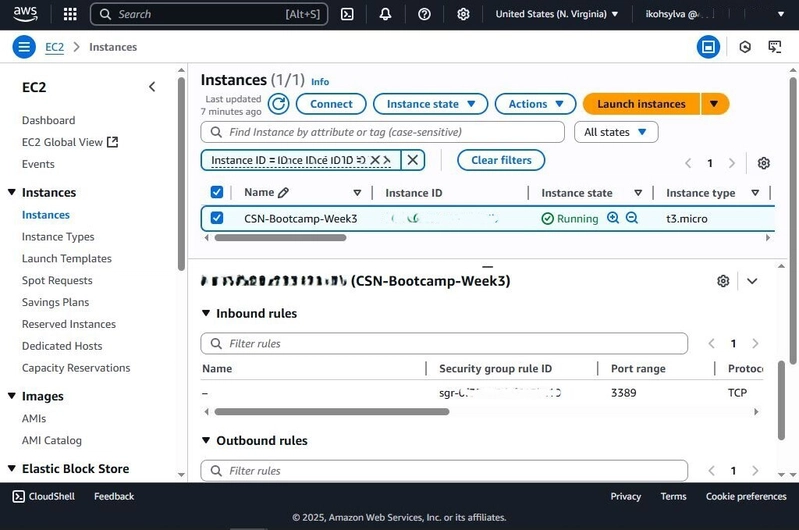Open Savings Plans in the sidebar
This screenshot has height=530, width=799.
[x=56, y=302]
